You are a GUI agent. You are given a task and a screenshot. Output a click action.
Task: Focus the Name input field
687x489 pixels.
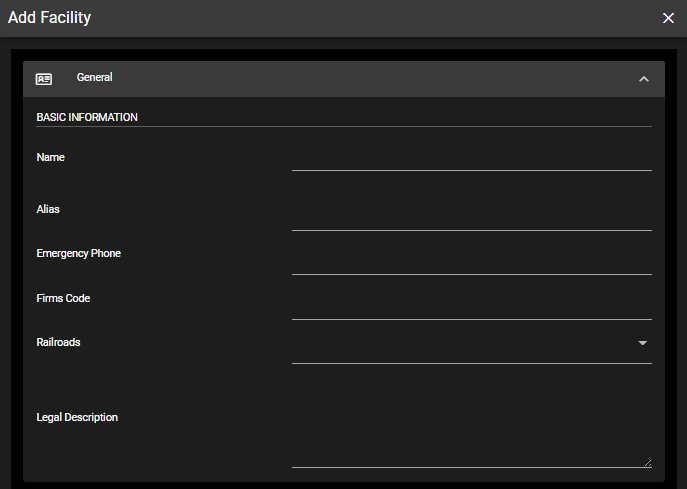(472, 160)
